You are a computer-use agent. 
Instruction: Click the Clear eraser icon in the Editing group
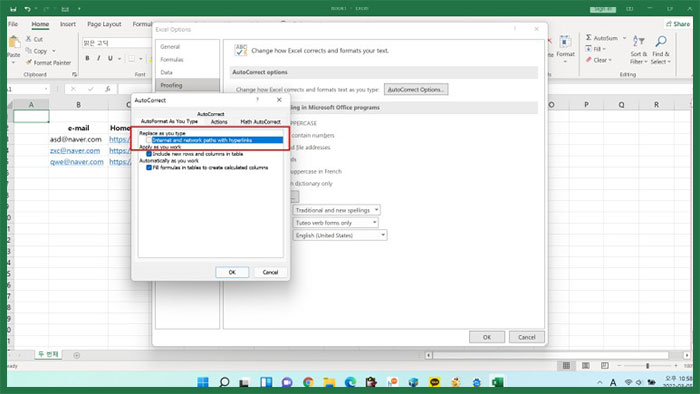tap(589, 60)
